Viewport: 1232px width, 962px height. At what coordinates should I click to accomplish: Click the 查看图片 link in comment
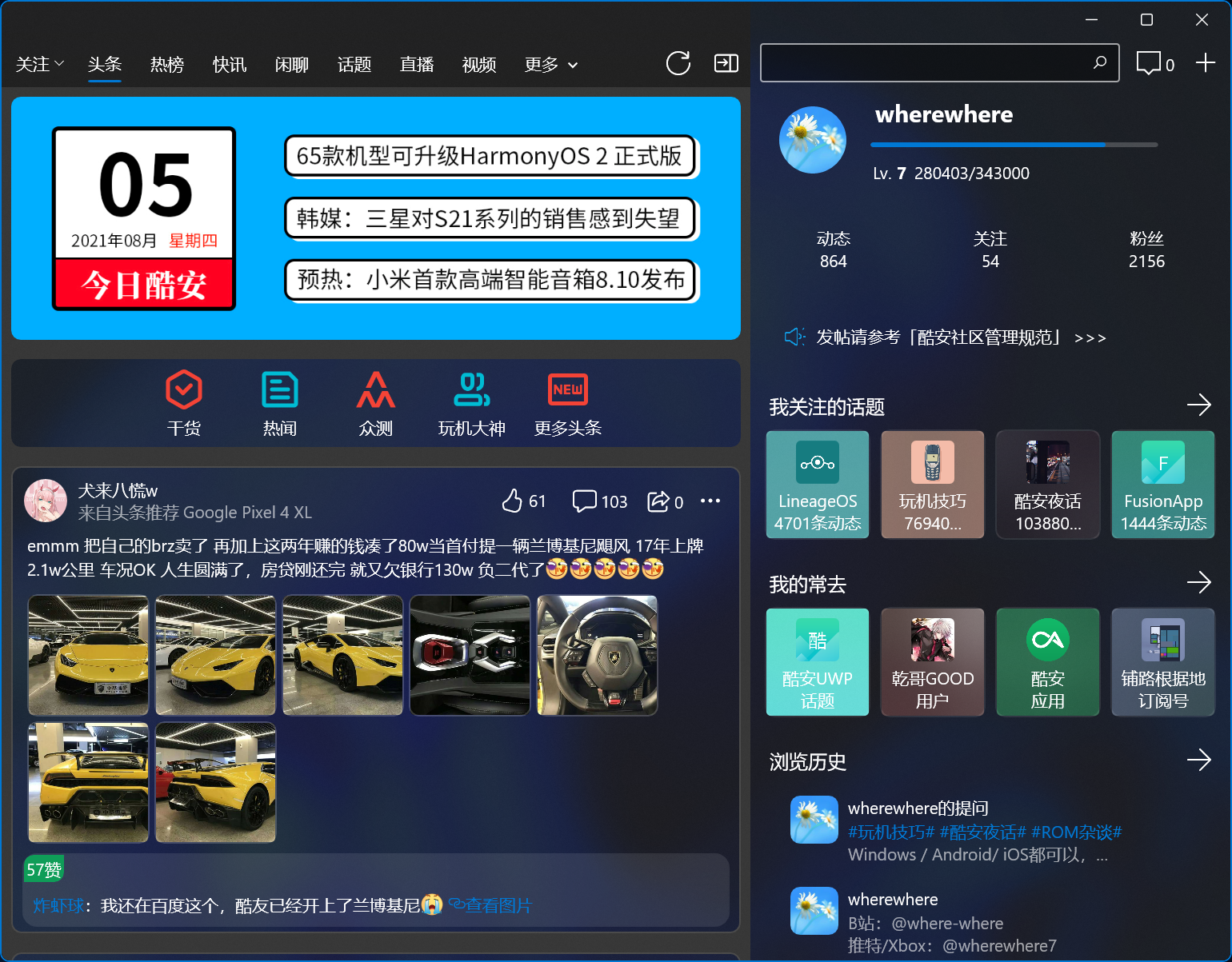click(490, 905)
